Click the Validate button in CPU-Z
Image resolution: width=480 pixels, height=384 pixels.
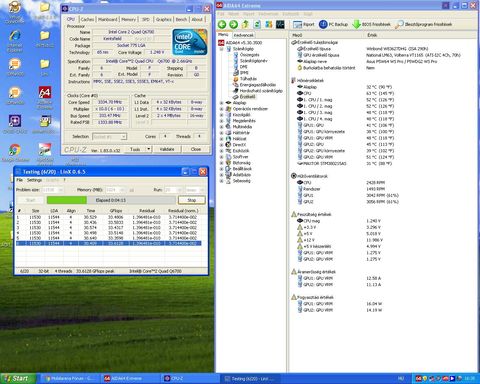tap(167, 149)
